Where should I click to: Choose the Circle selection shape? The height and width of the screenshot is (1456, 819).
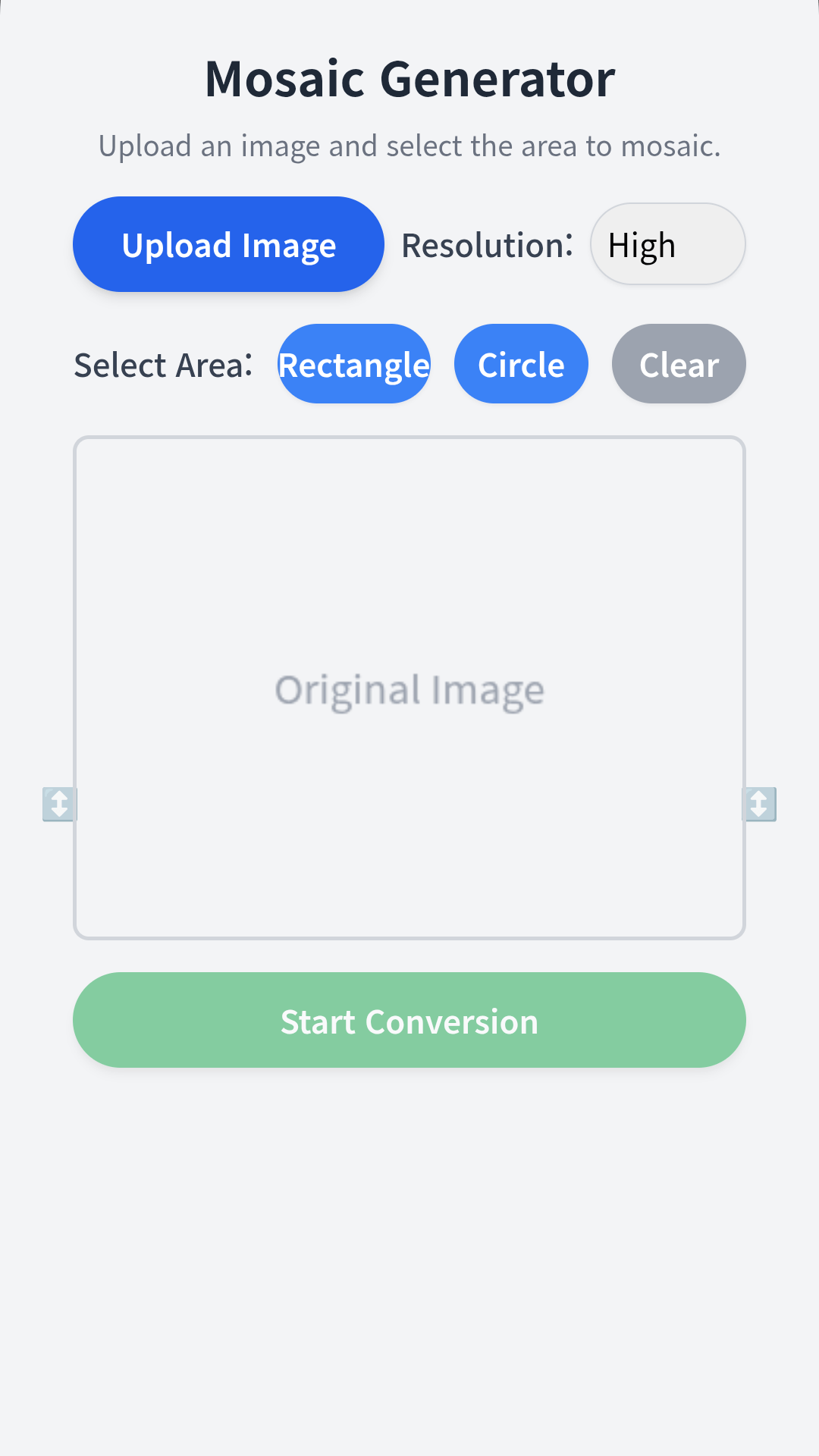(x=521, y=364)
